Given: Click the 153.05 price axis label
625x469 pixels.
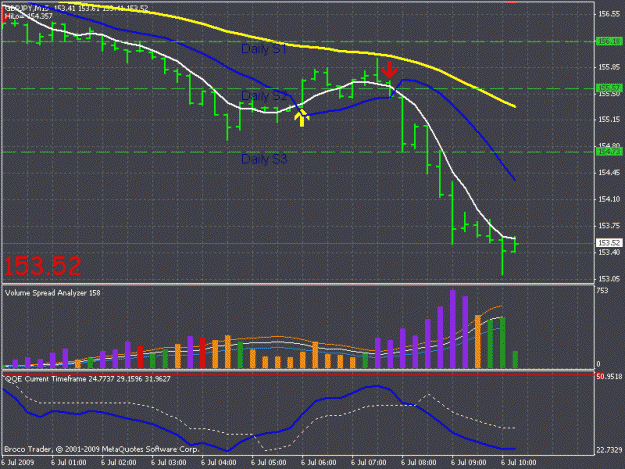Looking at the screenshot, I should coord(609,279).
